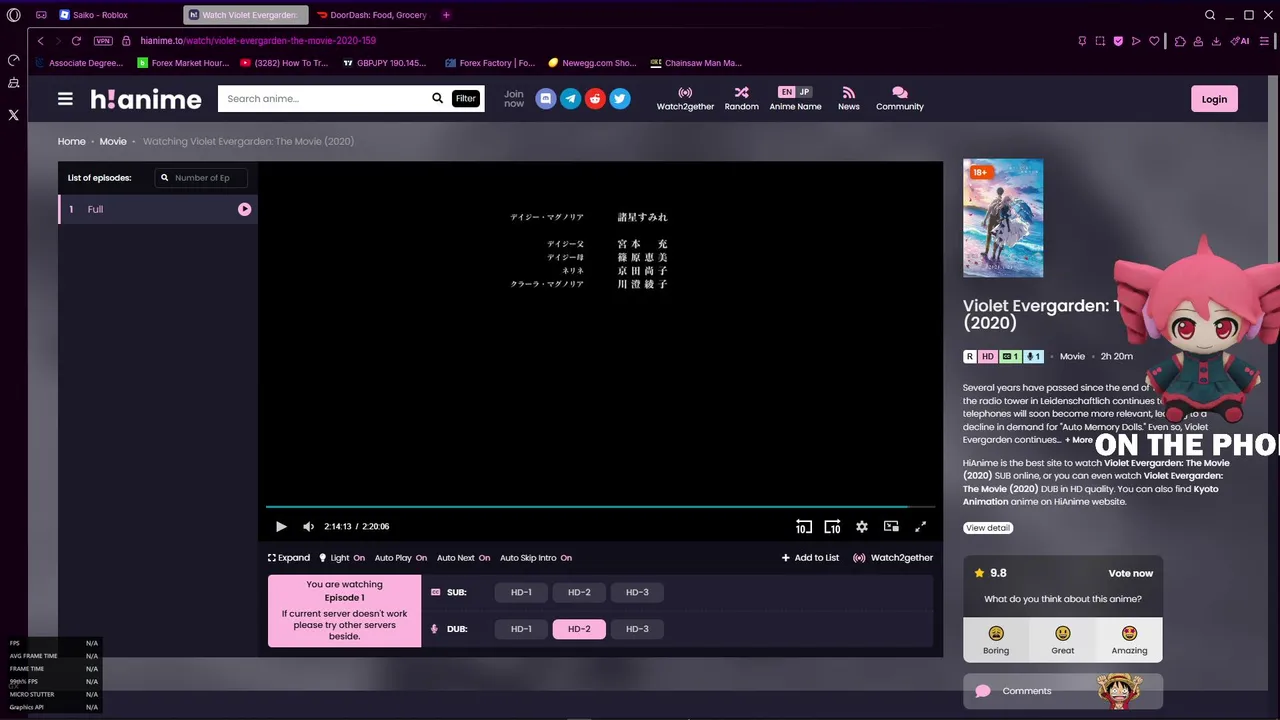Go to Movie breadcrumb

[x=113, y=142]
